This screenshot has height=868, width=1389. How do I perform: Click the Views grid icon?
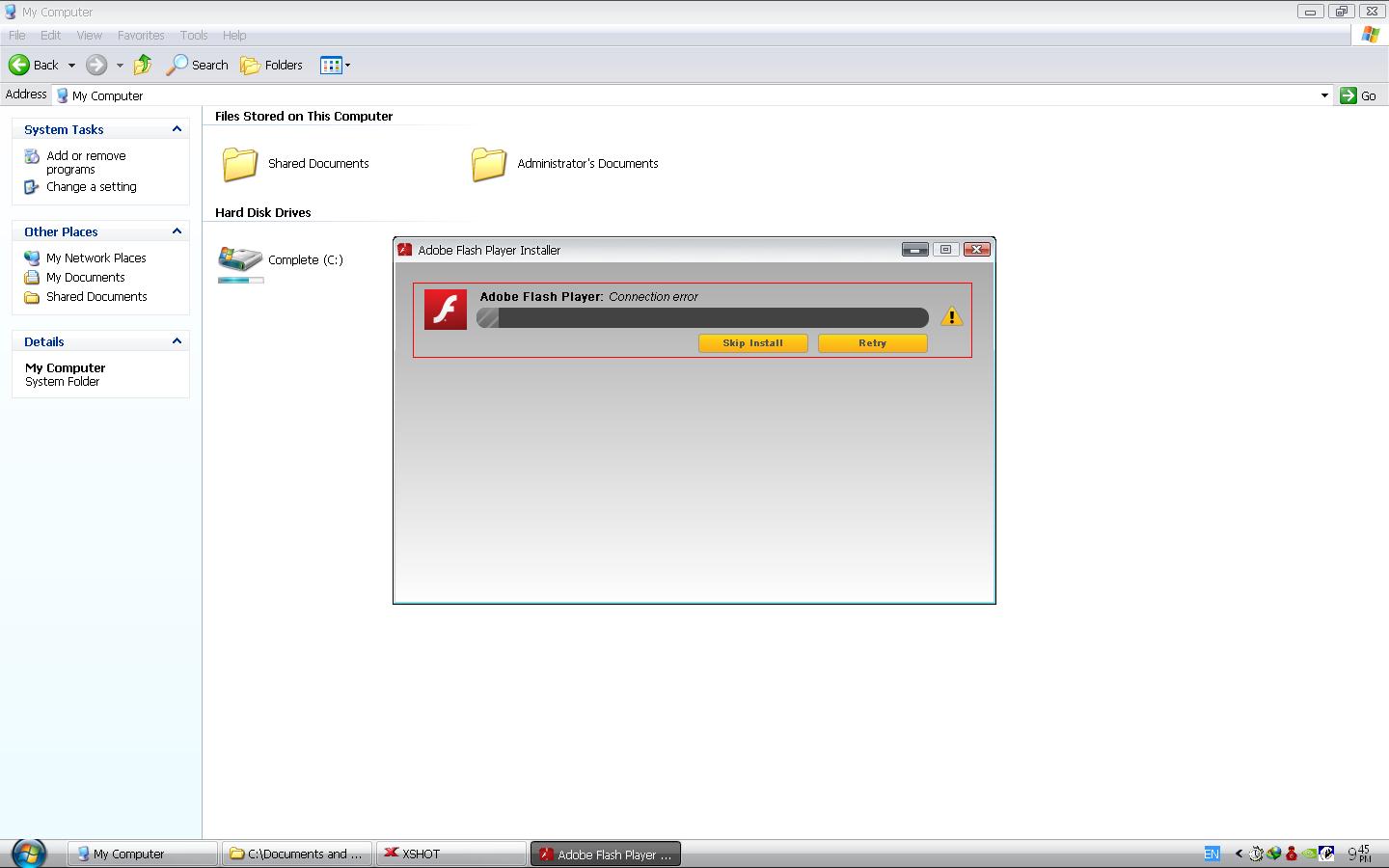click(x=331, y=65)
